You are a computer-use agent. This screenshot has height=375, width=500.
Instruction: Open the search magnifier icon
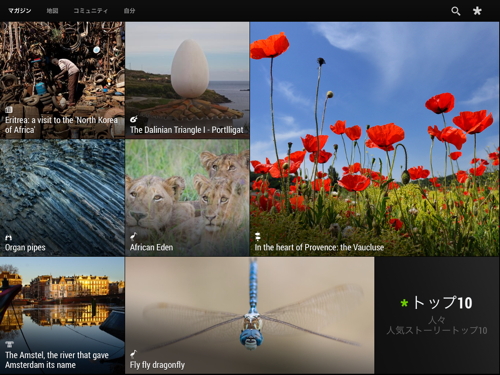pyautogui.click(x=456, y=11)
